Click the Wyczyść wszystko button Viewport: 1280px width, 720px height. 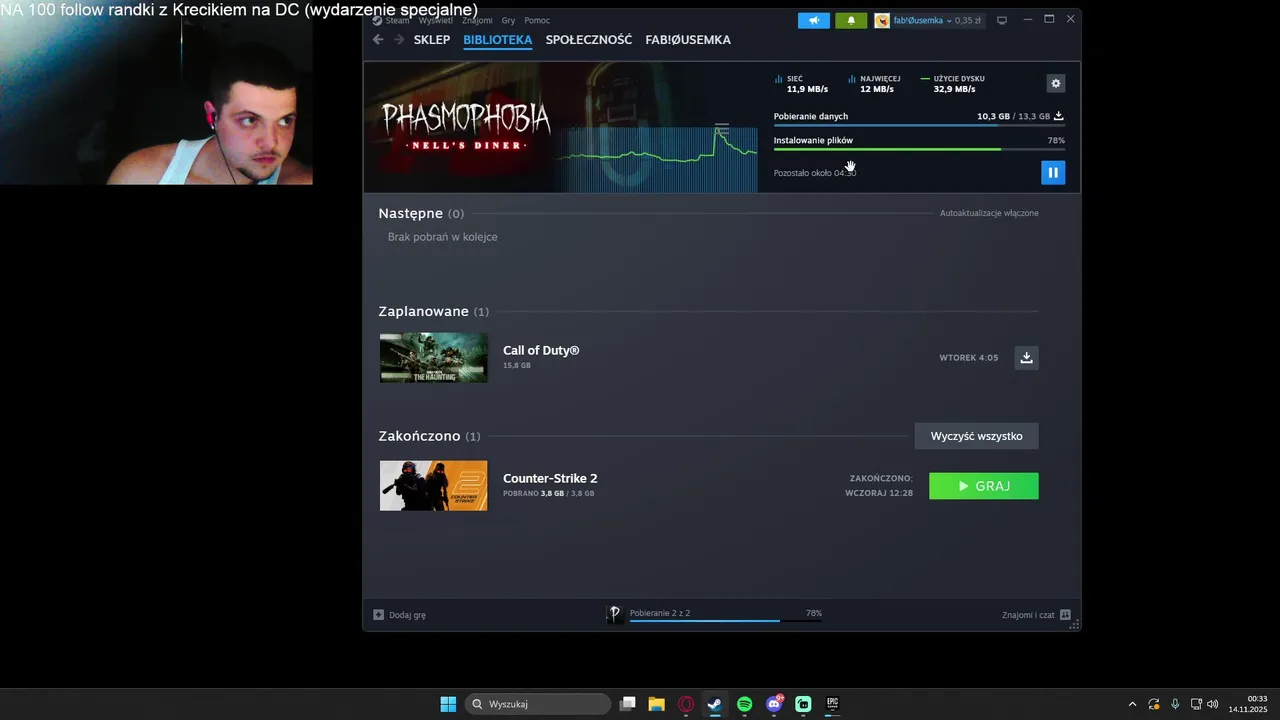pos(976,436)
